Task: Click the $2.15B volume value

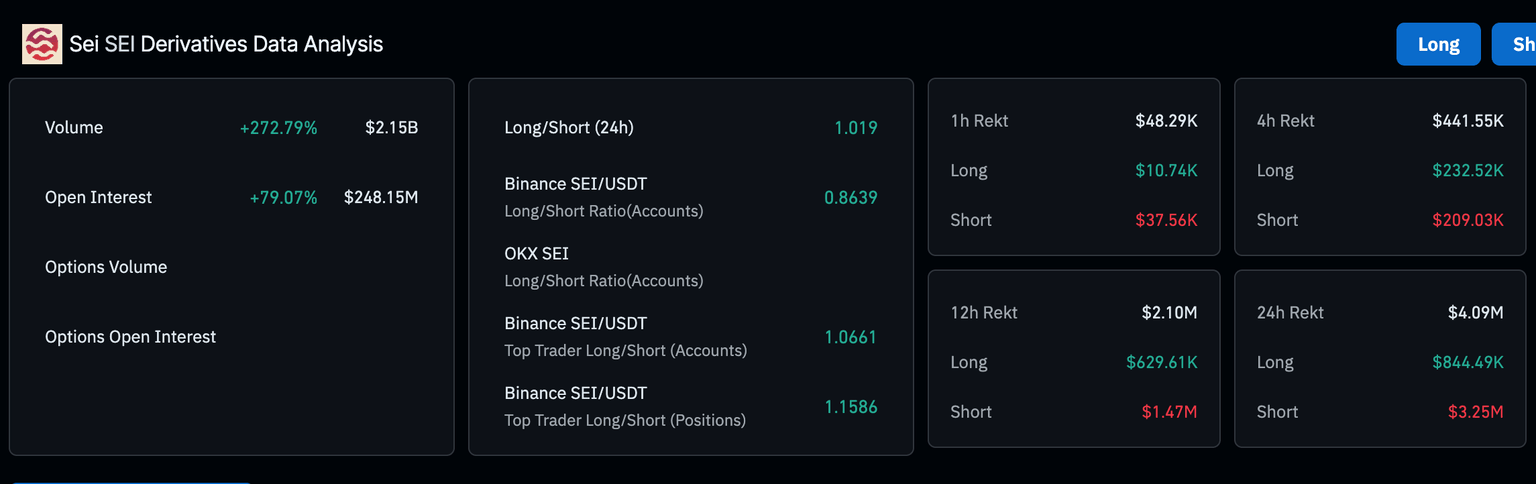Action: pyautogui.click(x=391, y=128)
